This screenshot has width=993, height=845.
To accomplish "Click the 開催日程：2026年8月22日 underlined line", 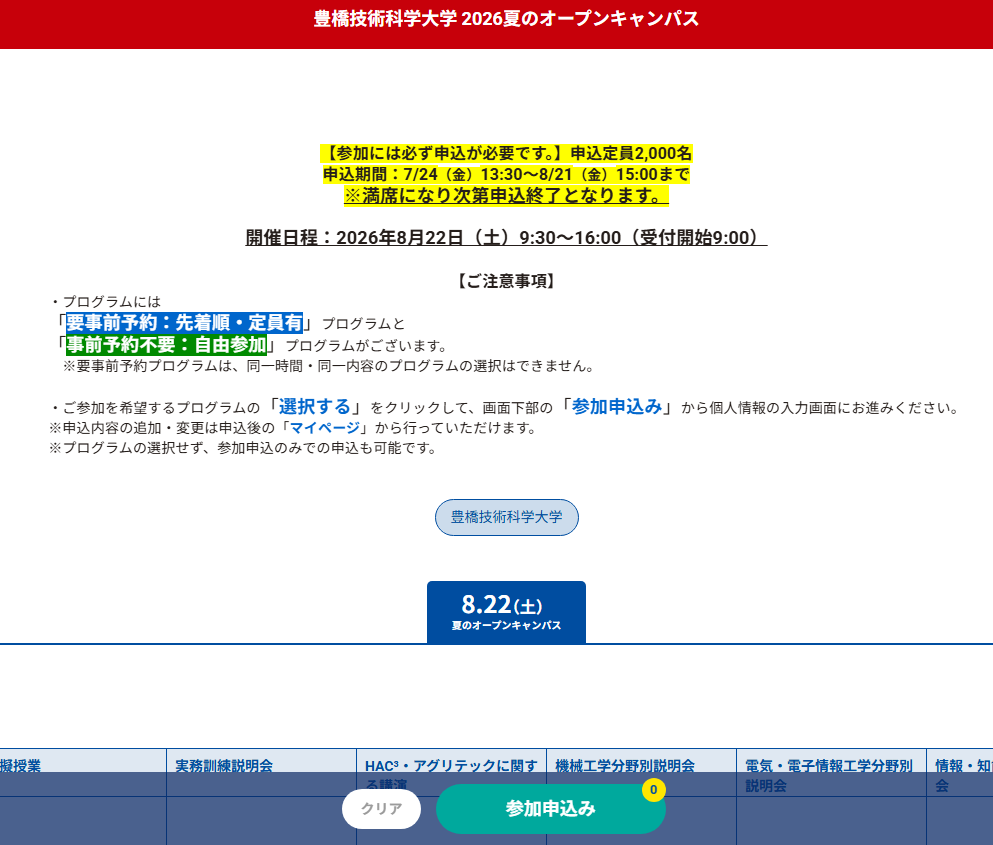I will (x=506, y=238).
